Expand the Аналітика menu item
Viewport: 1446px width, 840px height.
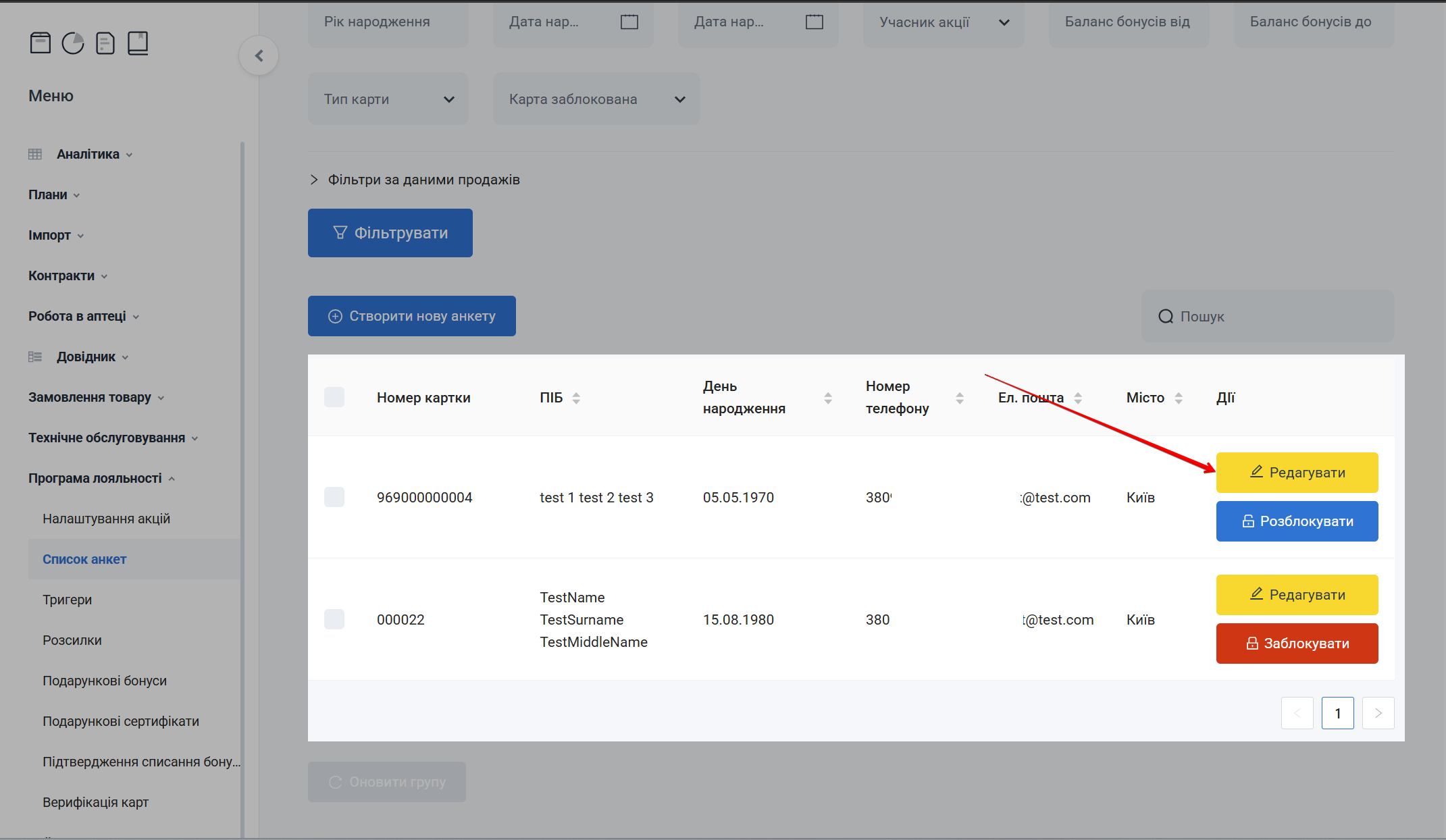coord(88,154)
